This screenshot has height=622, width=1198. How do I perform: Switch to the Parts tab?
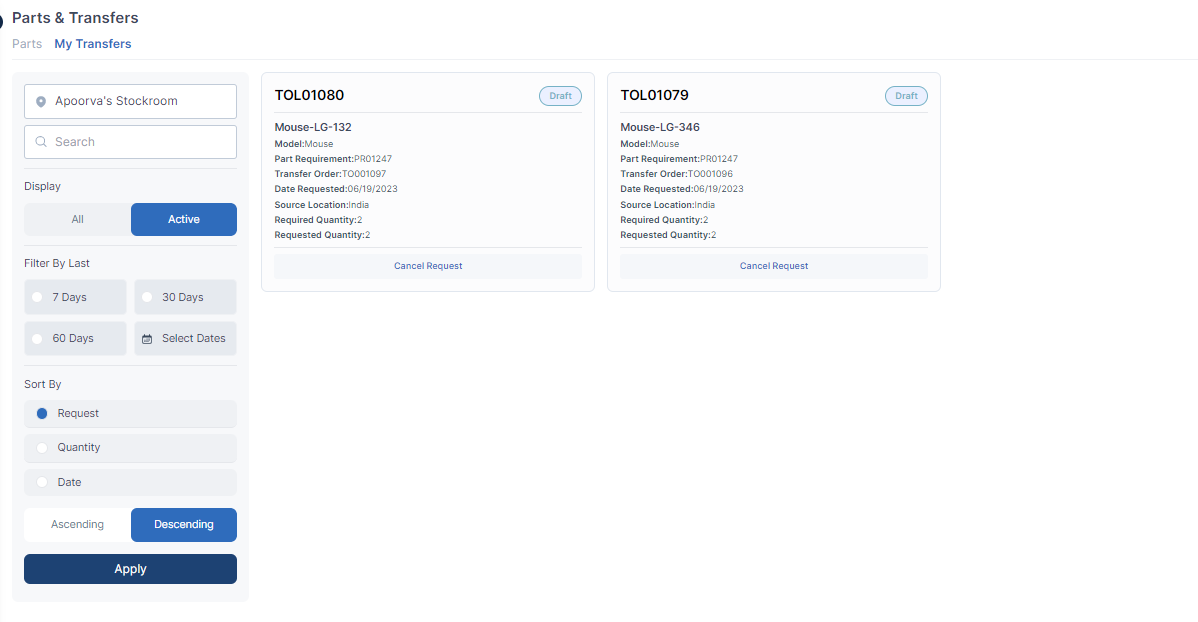coord(27,44)
